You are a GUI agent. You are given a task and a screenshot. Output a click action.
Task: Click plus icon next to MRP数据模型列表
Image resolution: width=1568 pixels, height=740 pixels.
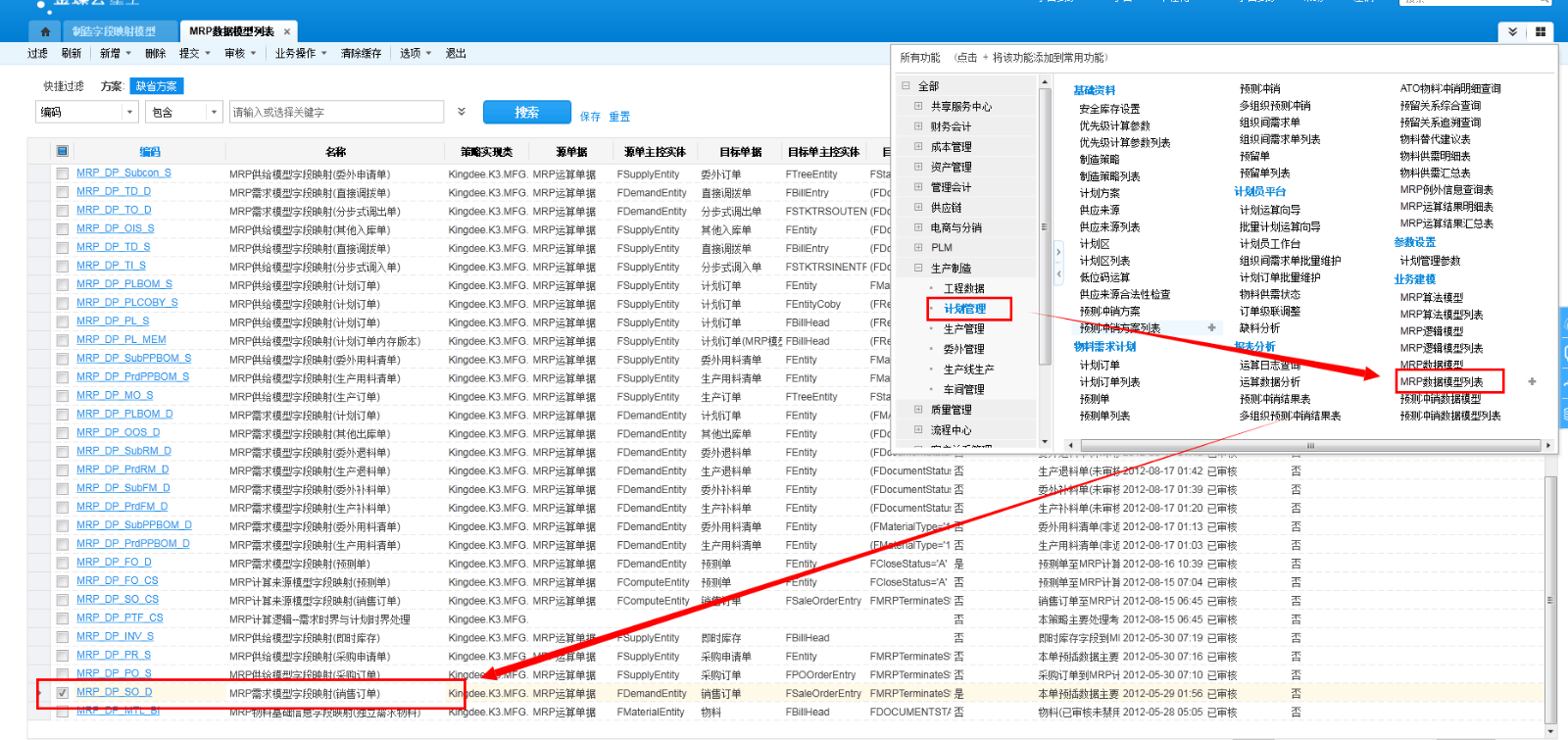point(1532,381)
